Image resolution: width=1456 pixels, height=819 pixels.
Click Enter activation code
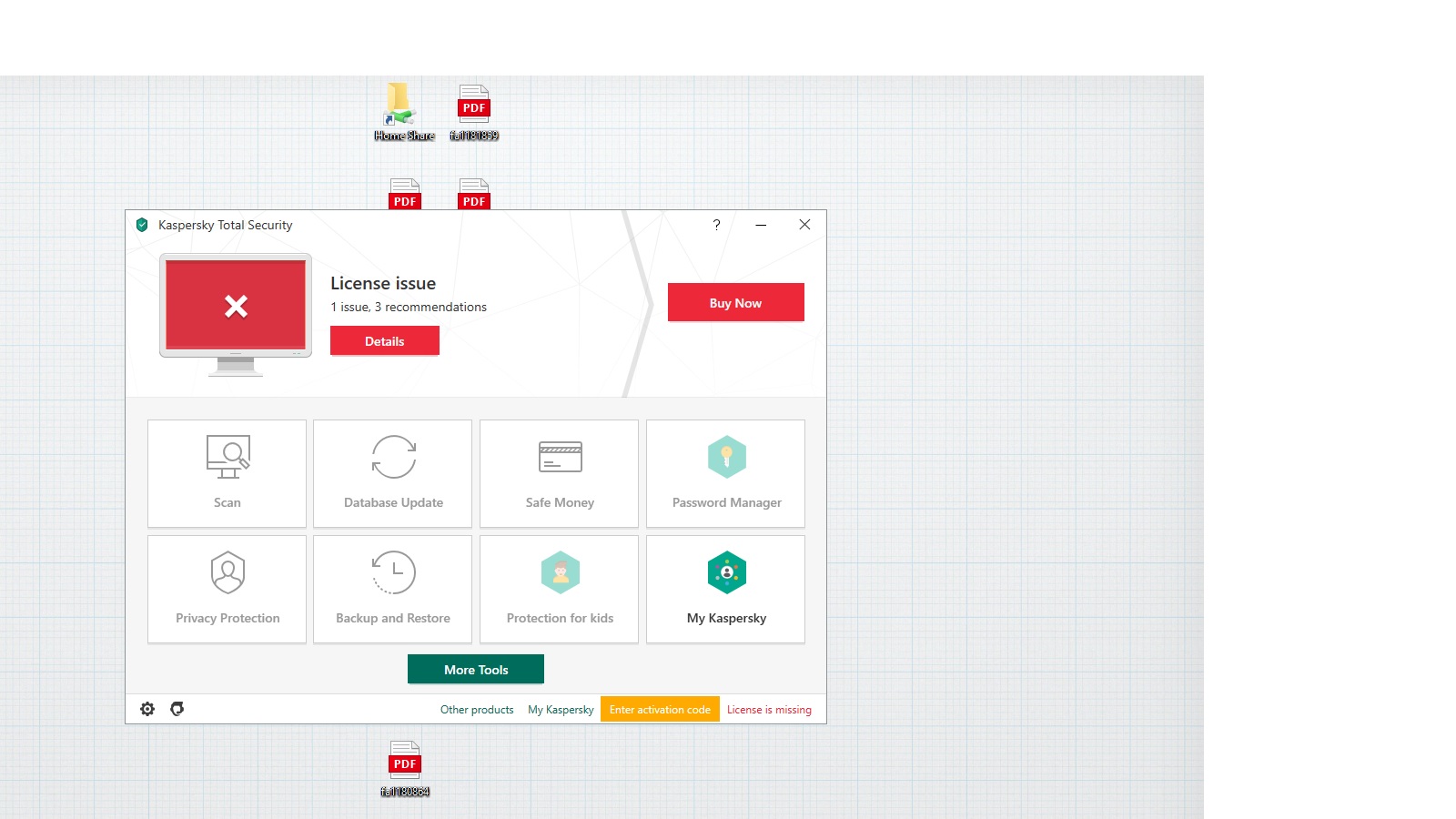[x=660, y=710]
